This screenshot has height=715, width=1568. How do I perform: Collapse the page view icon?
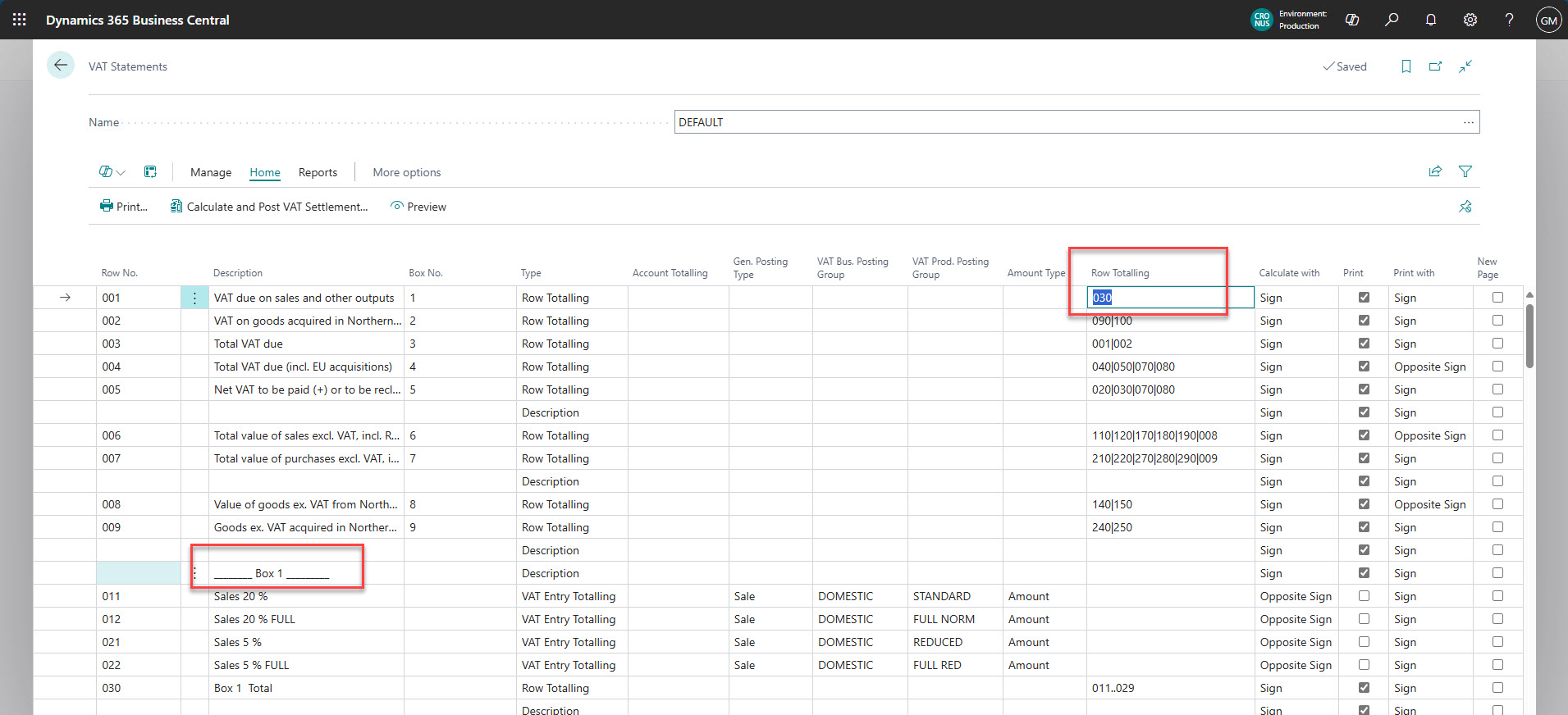tap(1465, 66)
